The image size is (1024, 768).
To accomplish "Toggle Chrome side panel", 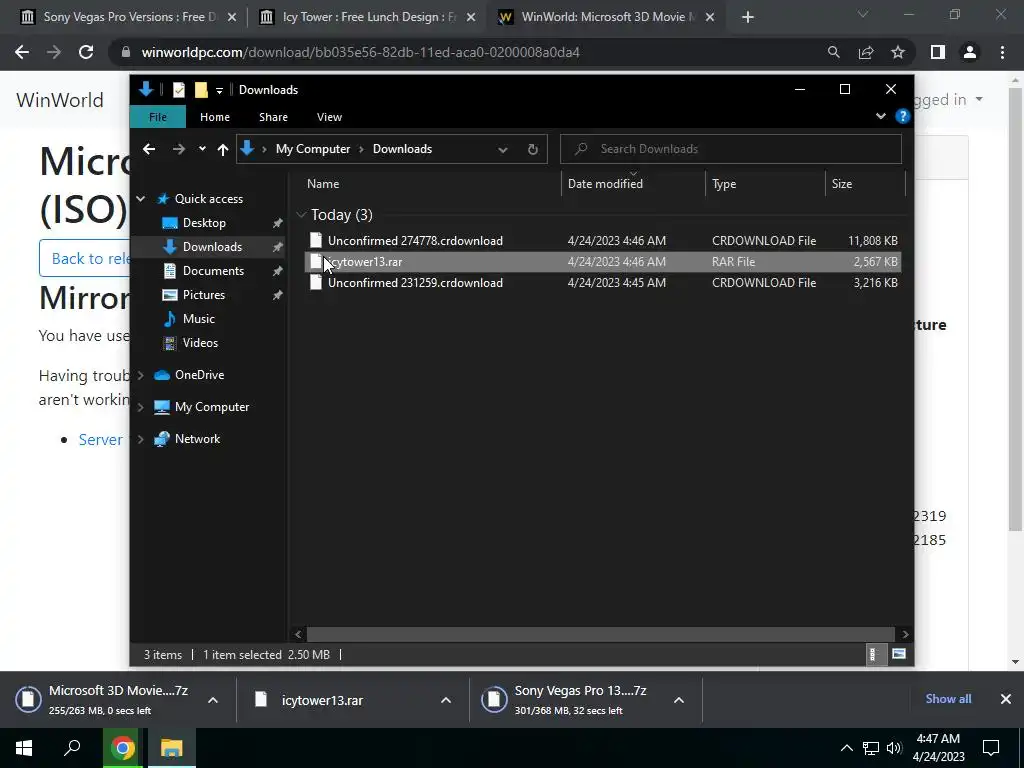I will pyautogui.click(x=938, y=52).
